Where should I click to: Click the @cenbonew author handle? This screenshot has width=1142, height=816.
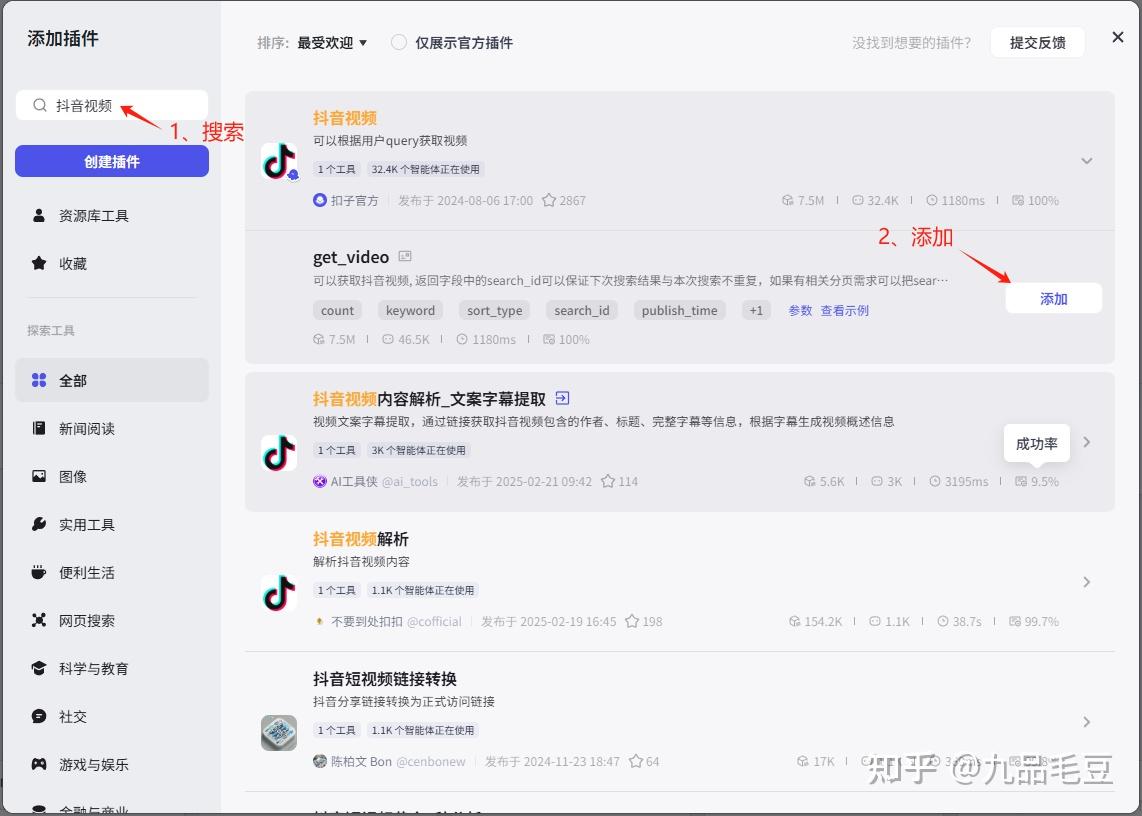430,761
